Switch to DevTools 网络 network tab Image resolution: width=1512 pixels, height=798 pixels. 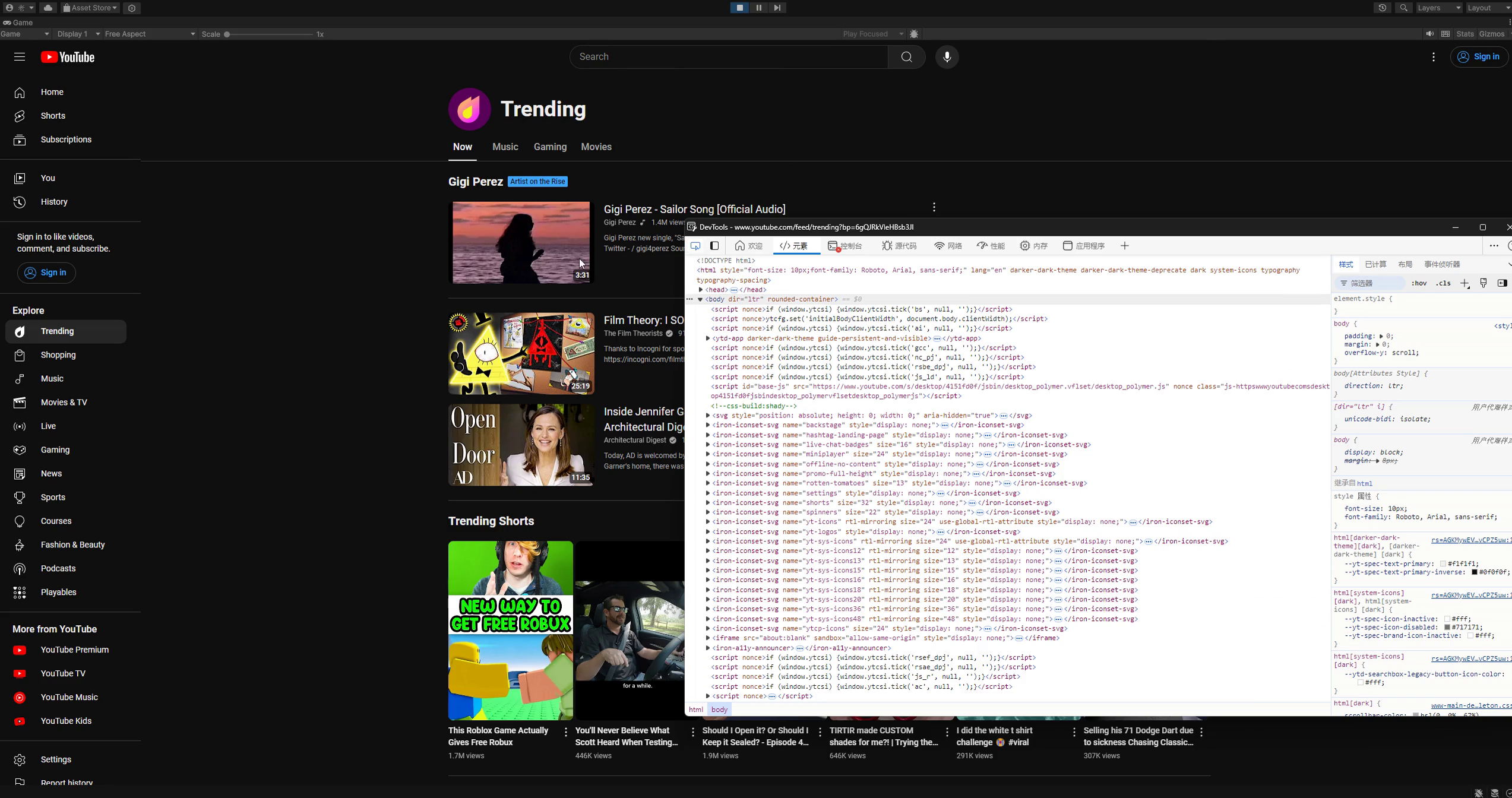pos(948,246)
